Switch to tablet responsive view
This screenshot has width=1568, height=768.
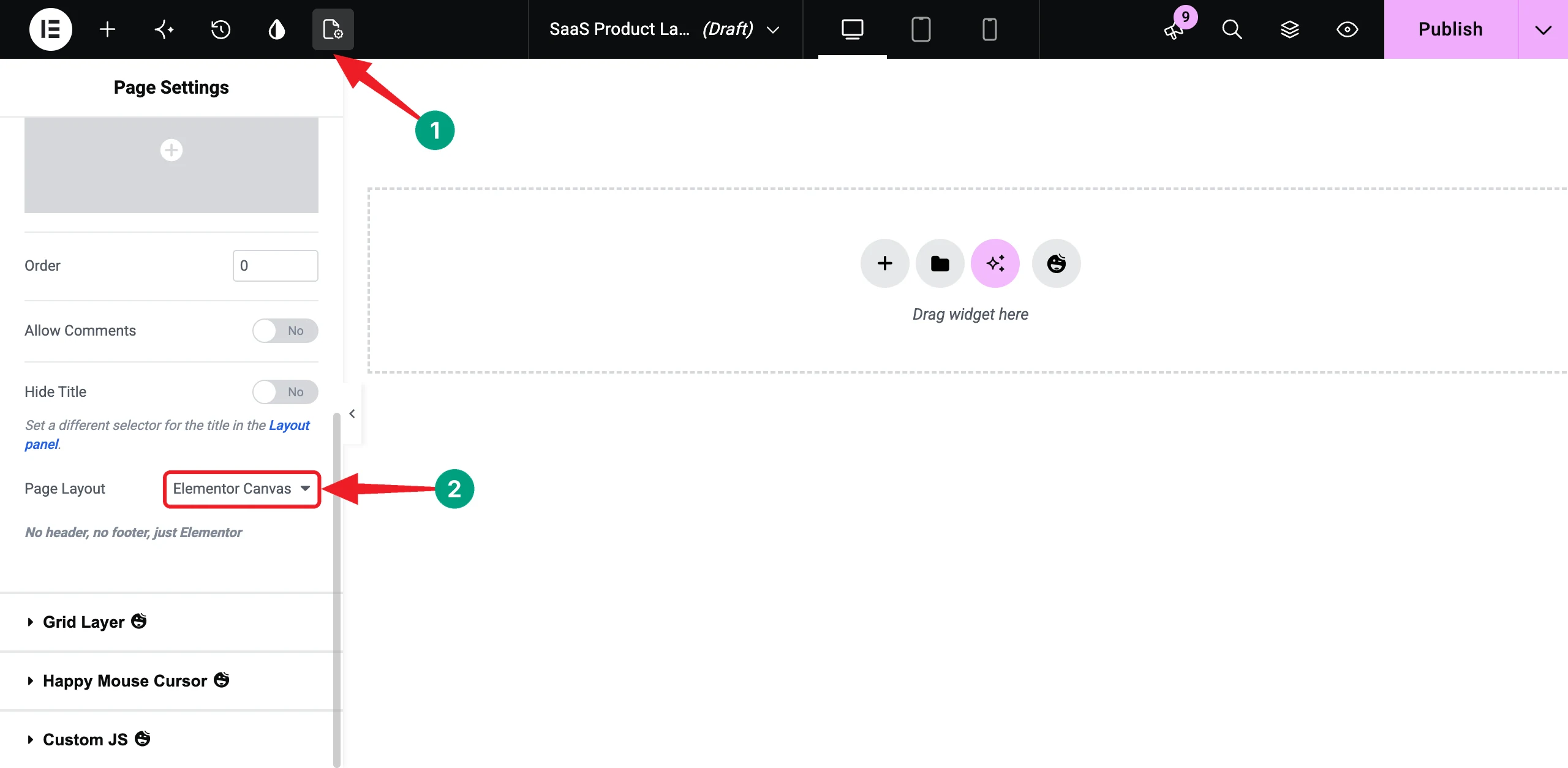[x=921, y=29]
